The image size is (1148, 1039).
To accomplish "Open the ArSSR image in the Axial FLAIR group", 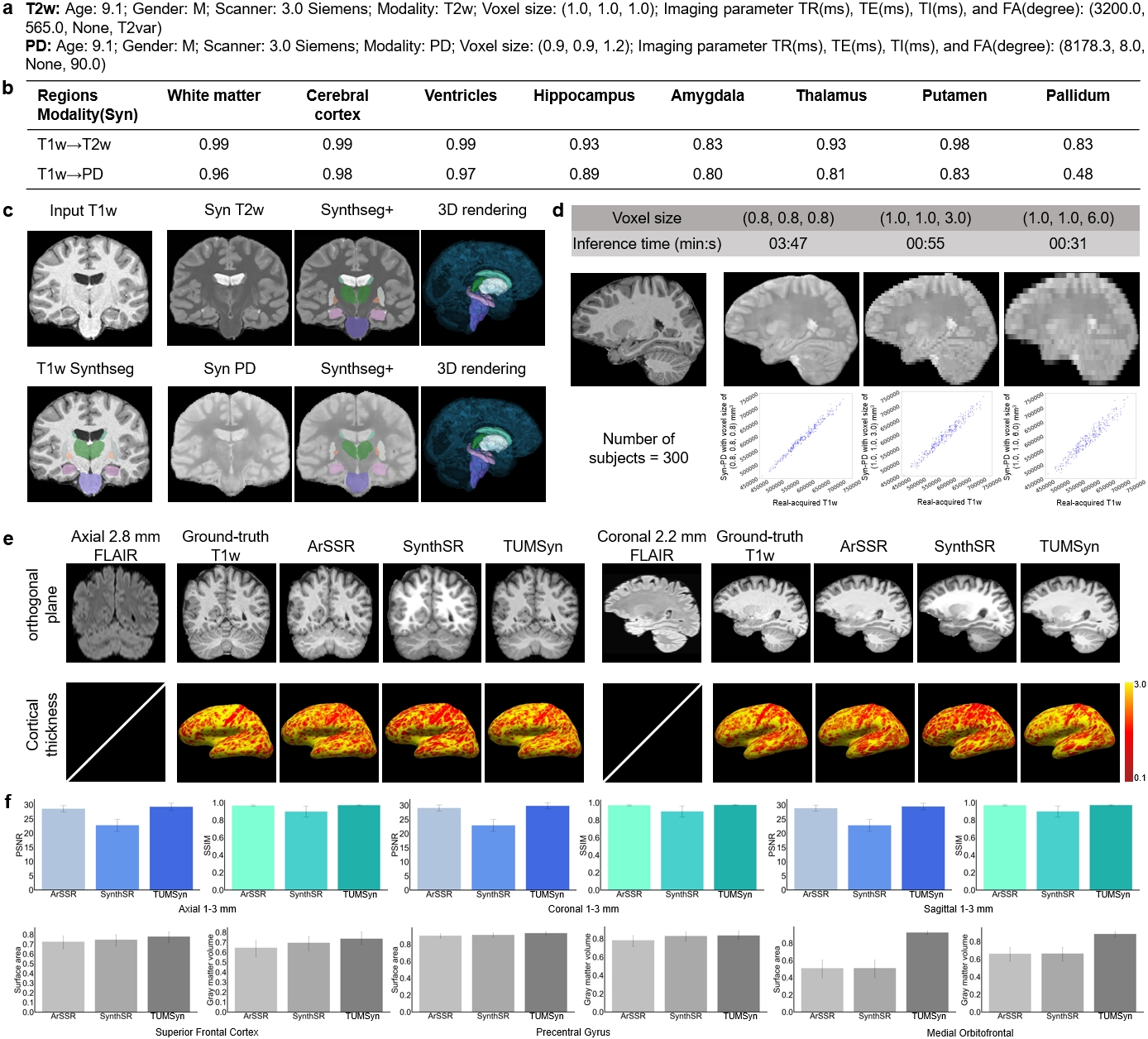I will 329,613.
